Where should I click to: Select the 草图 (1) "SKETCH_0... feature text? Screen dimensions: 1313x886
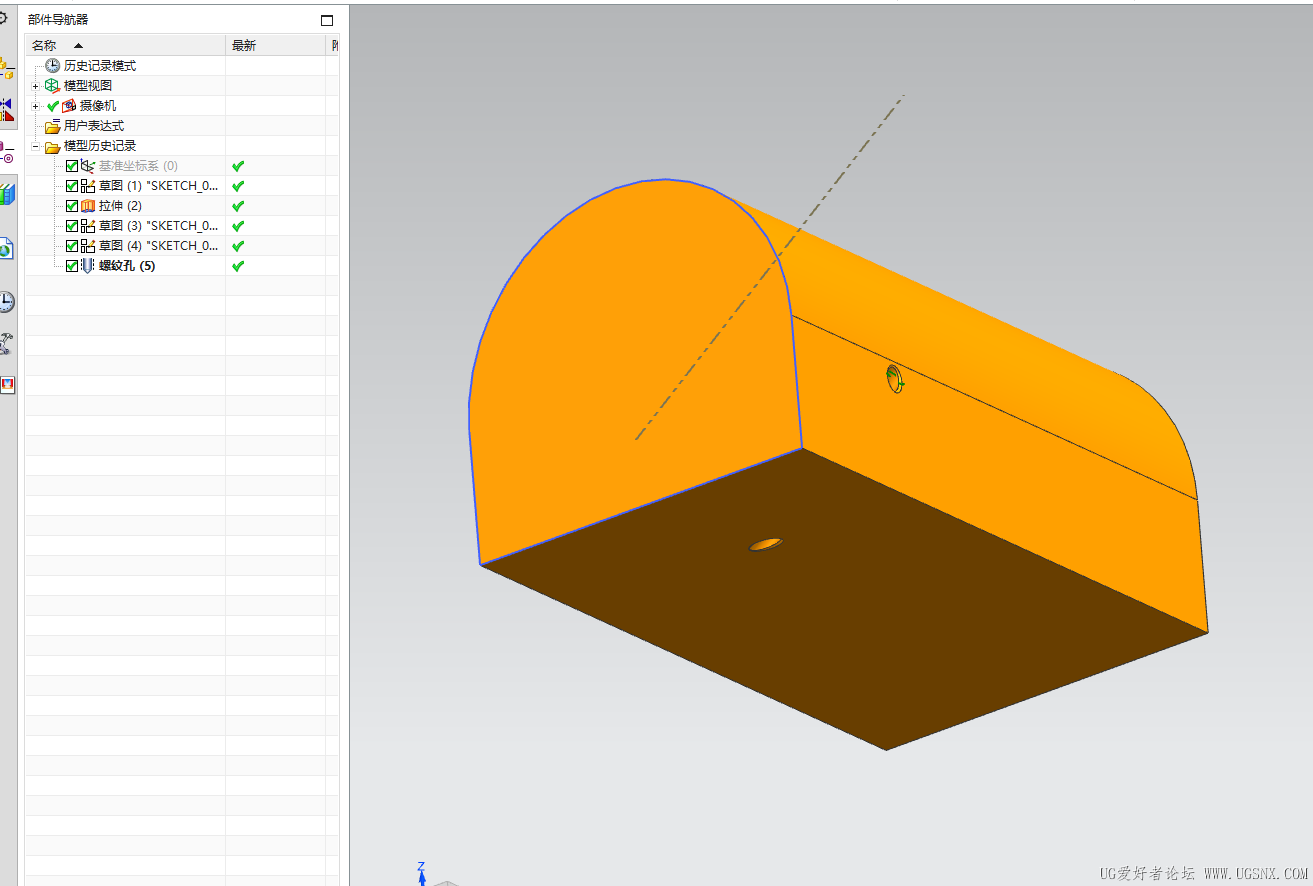pyautogui.click(x=158, y=186)
